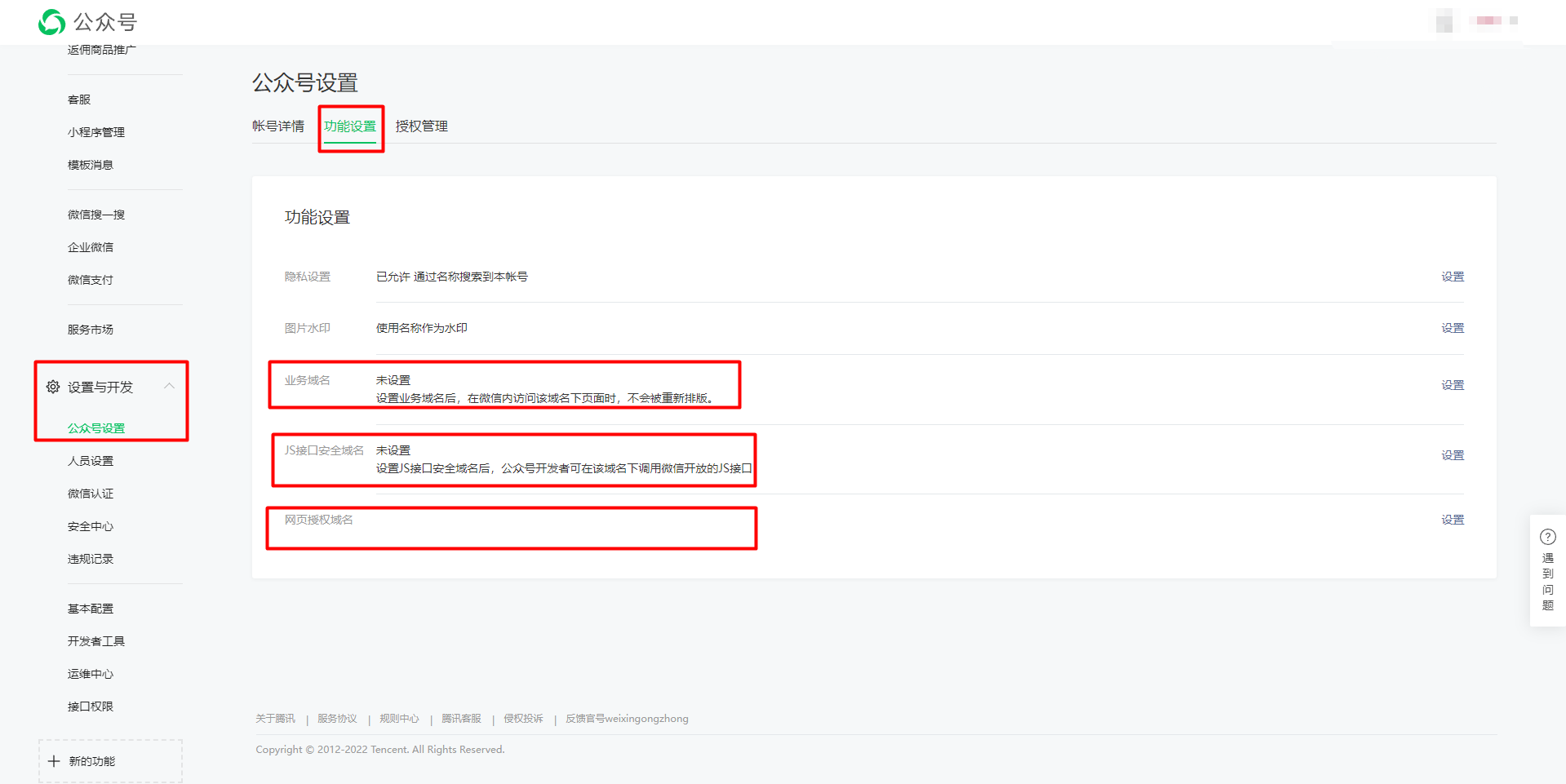Go to 企业微信 in sidebar
Viewport: 1566px width, 784px height.
(x=91, y=247)
